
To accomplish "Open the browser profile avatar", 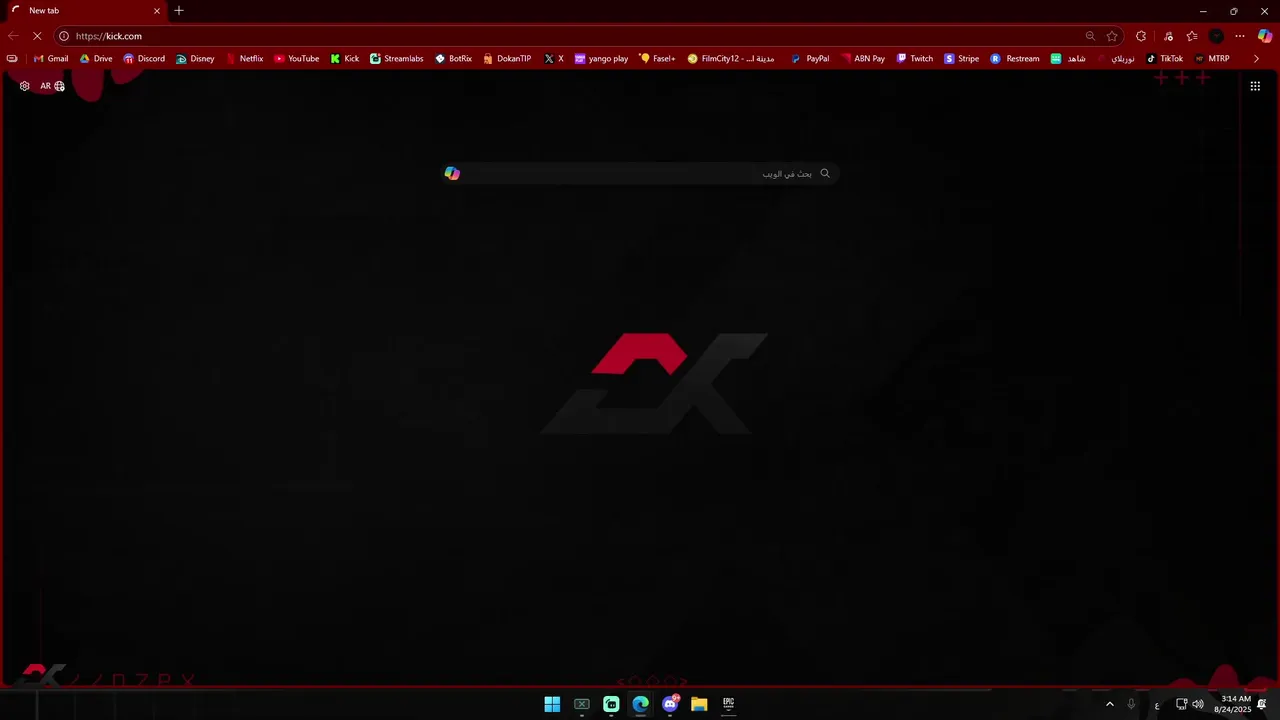I will tap(1216, 36).
